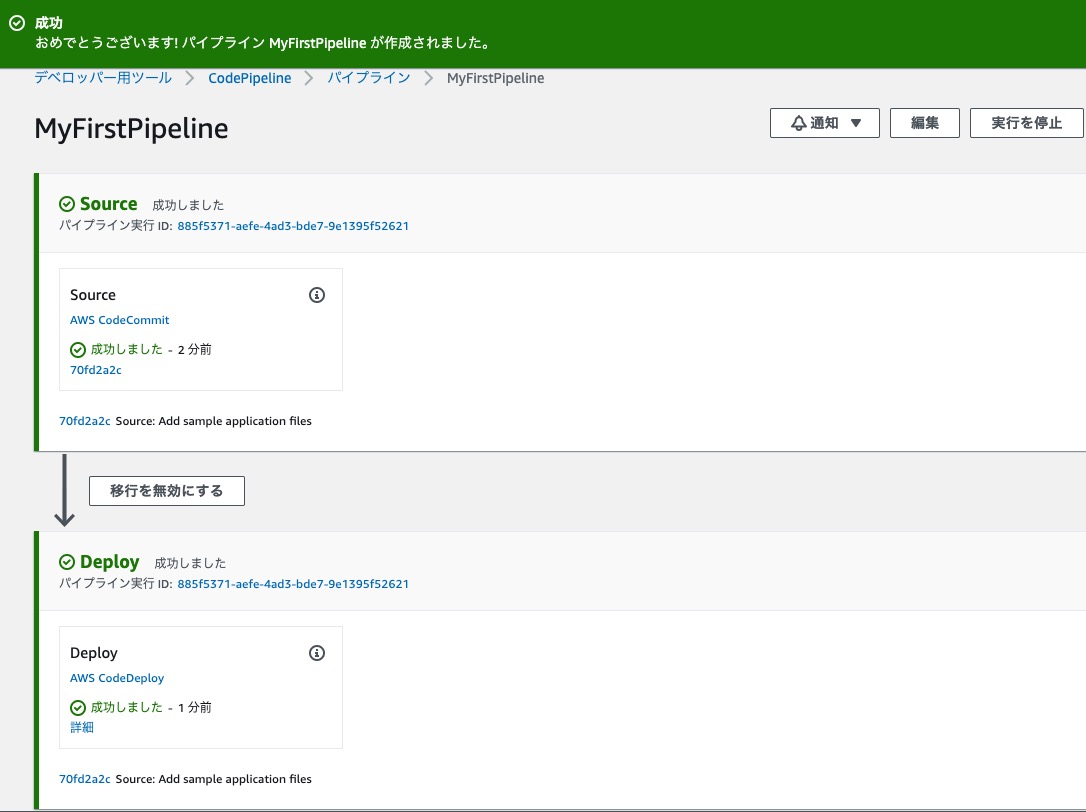Click the green success icon inside the Deploy card
The height and width of the screenshot is (812, 1086).
[78, 707]
